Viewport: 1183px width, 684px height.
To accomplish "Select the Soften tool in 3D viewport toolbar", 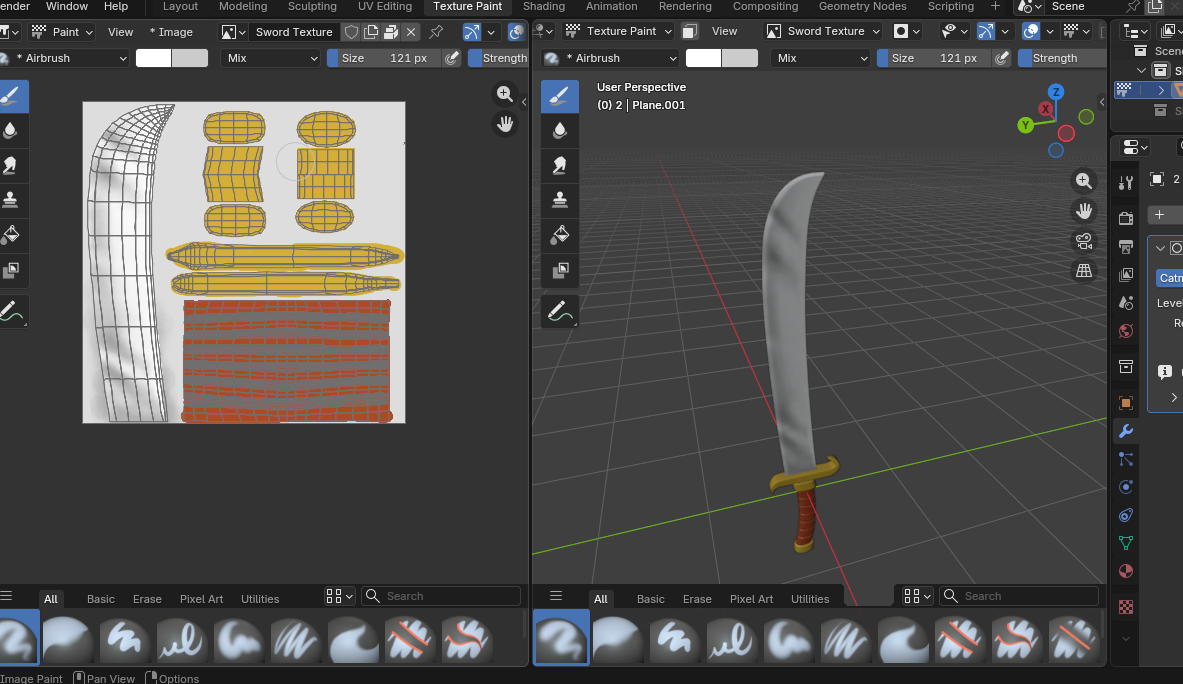I will coord(560,130).
